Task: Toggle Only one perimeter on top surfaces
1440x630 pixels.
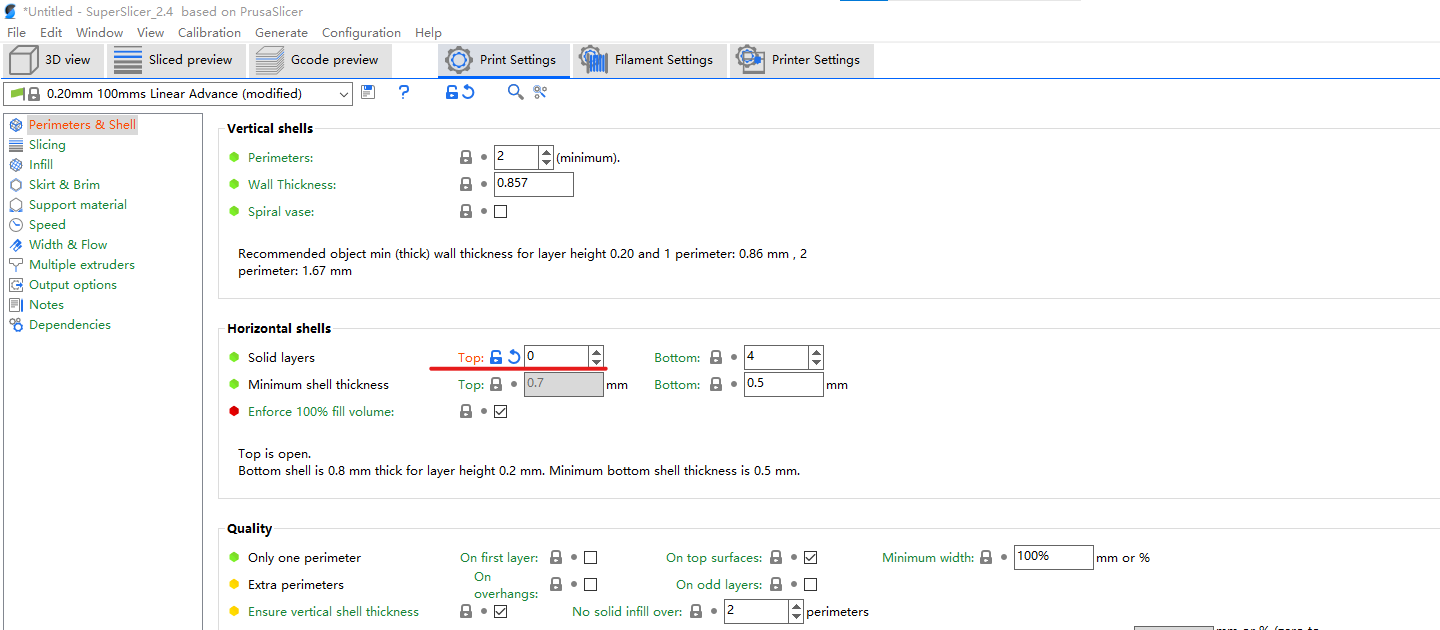Action: click(x=811, y=557)
